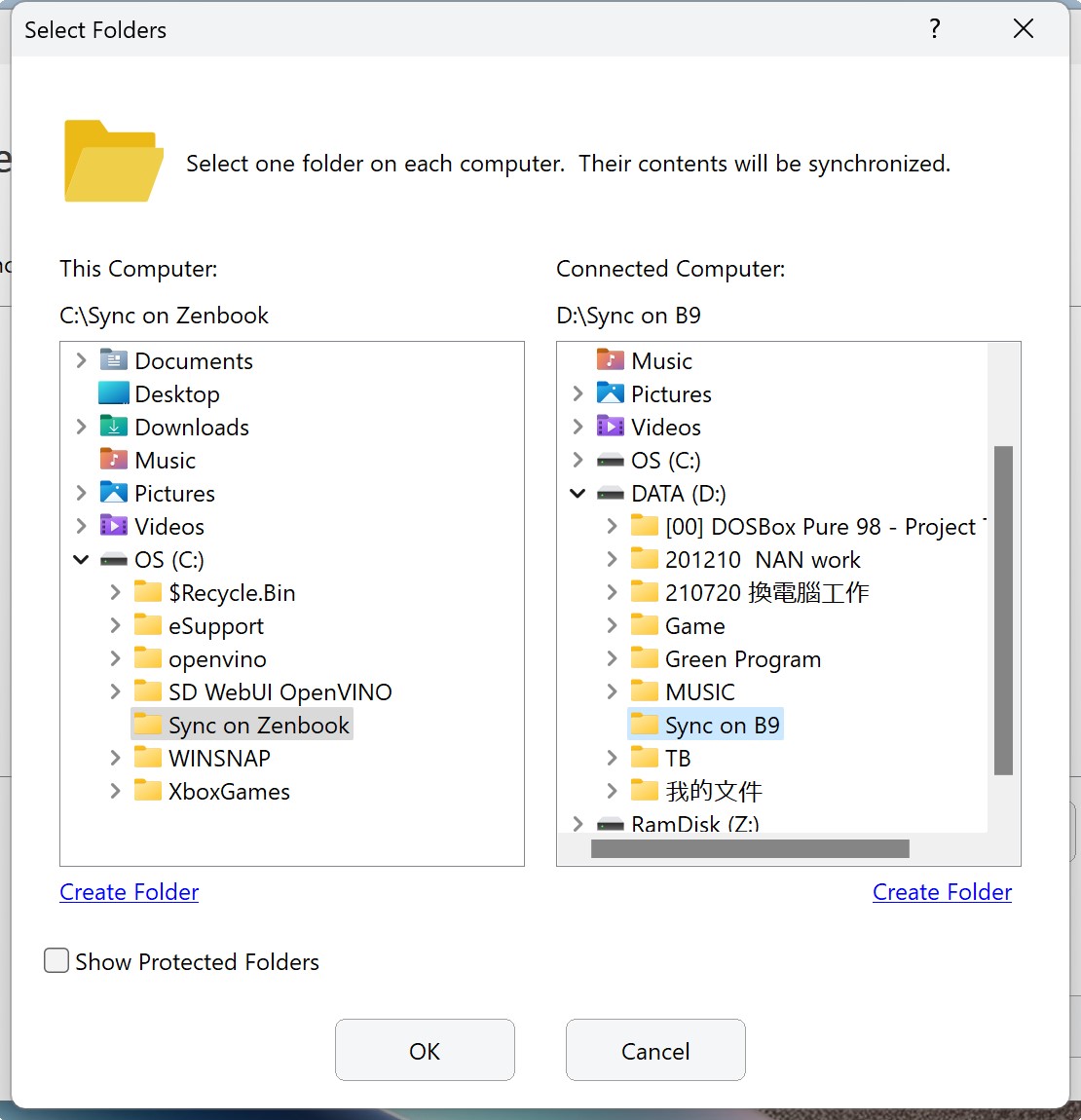The image size is (1081, 1120).
Task: Click Create Folder link under This Computer
Action: [x=130, y=892]
